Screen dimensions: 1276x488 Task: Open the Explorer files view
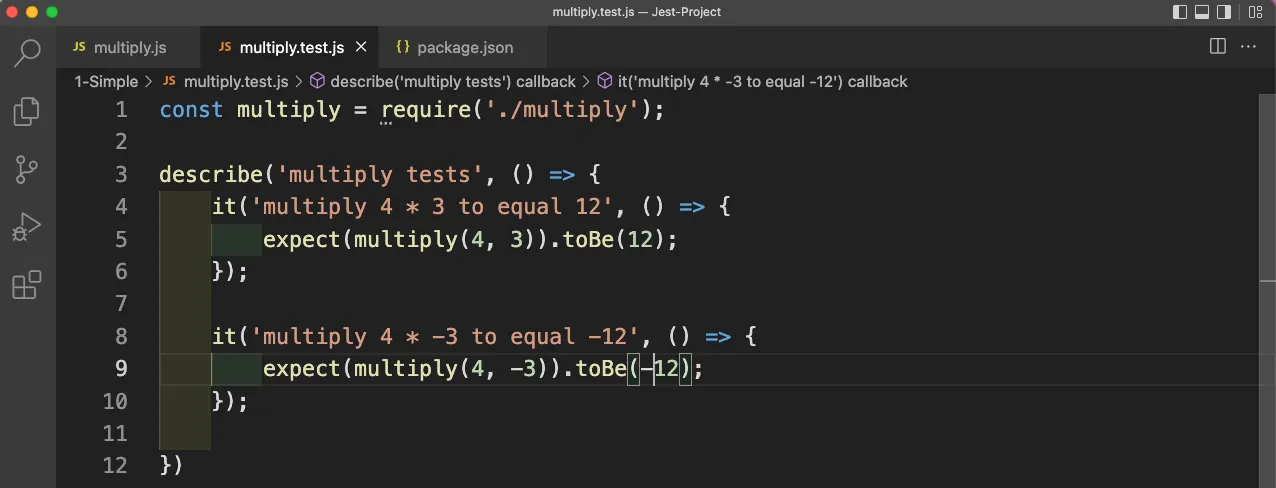(27, 111)
